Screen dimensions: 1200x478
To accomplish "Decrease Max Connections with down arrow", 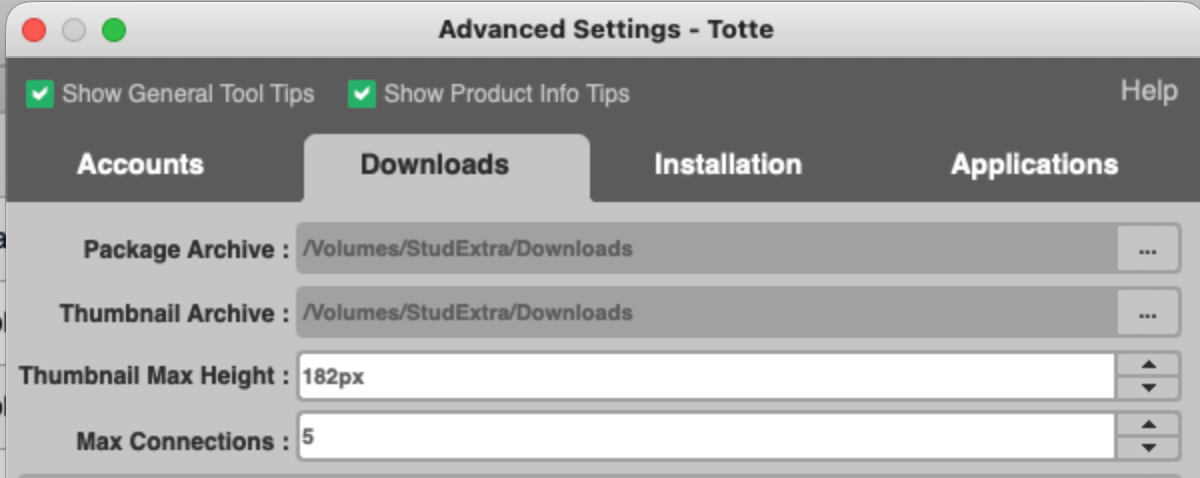I will click(1148, 449).
